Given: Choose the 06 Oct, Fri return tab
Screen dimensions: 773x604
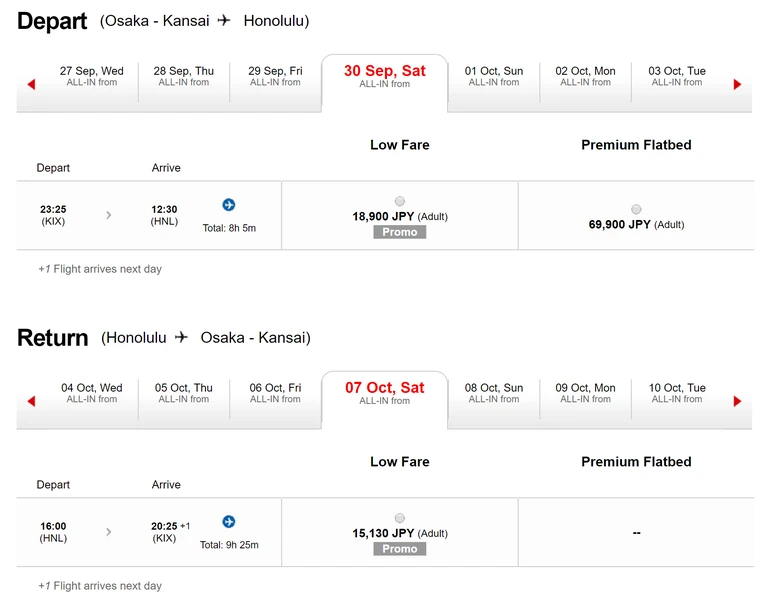Looking at the screenshot, I should click(x=275, y=393).
